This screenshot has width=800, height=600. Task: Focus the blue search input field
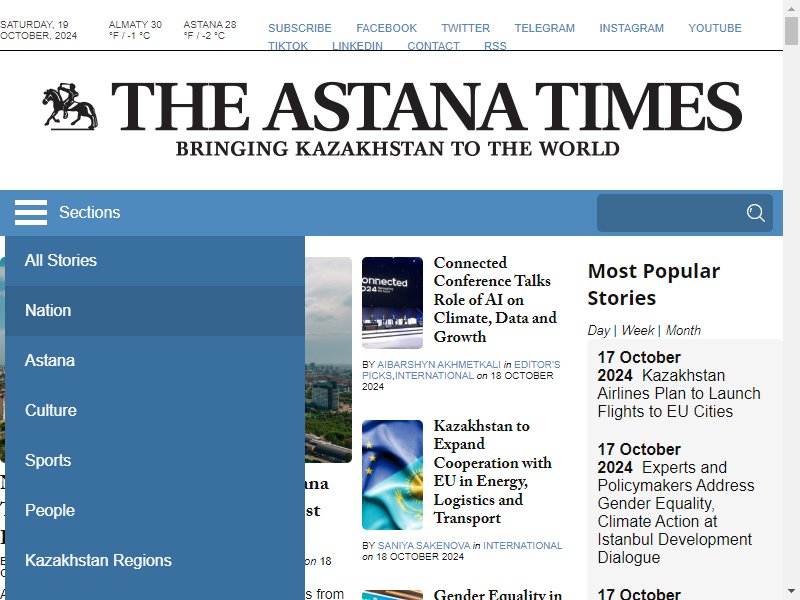[x=685, y=213]
